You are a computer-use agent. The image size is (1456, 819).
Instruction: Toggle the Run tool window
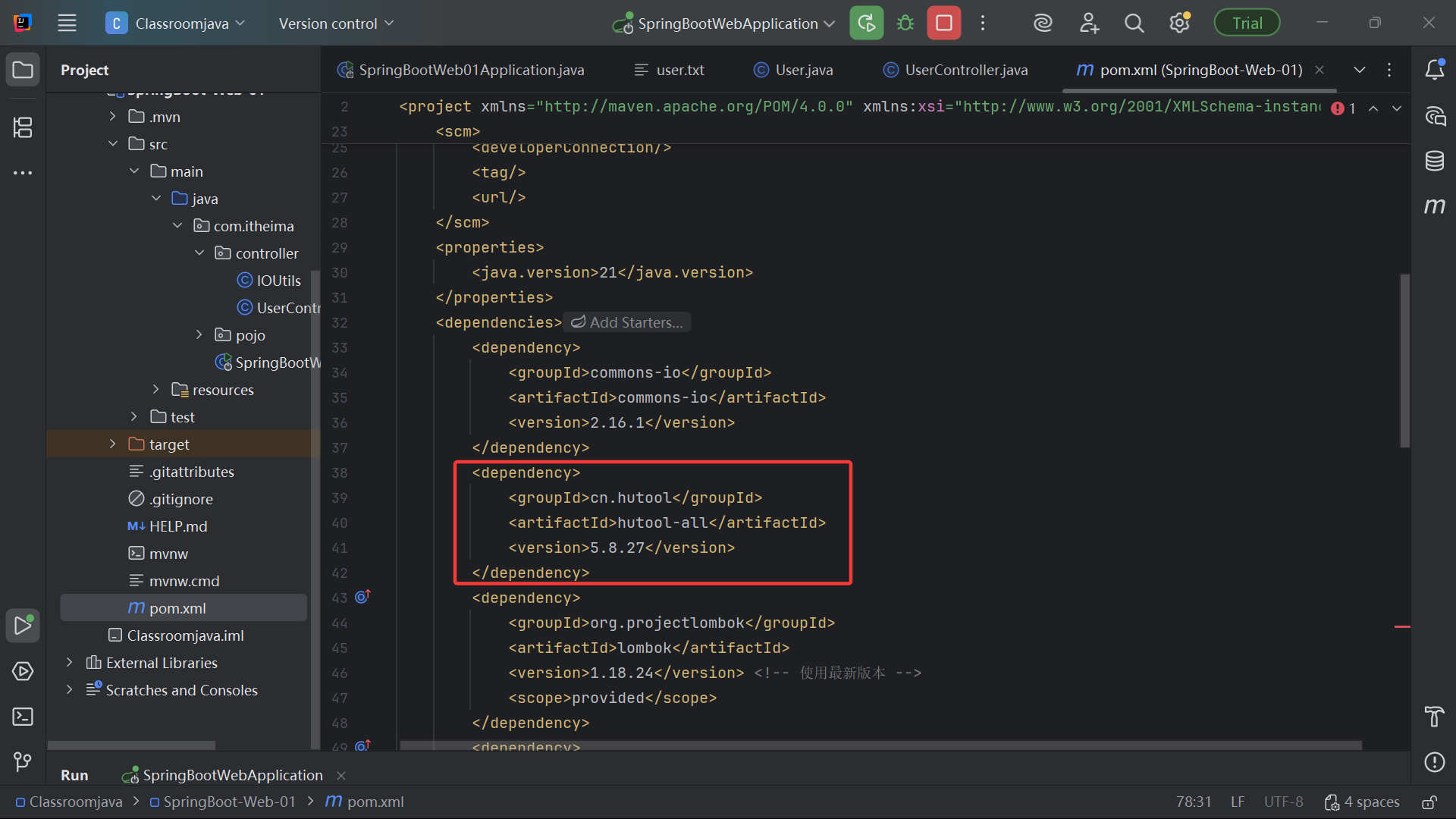(23, 626)
